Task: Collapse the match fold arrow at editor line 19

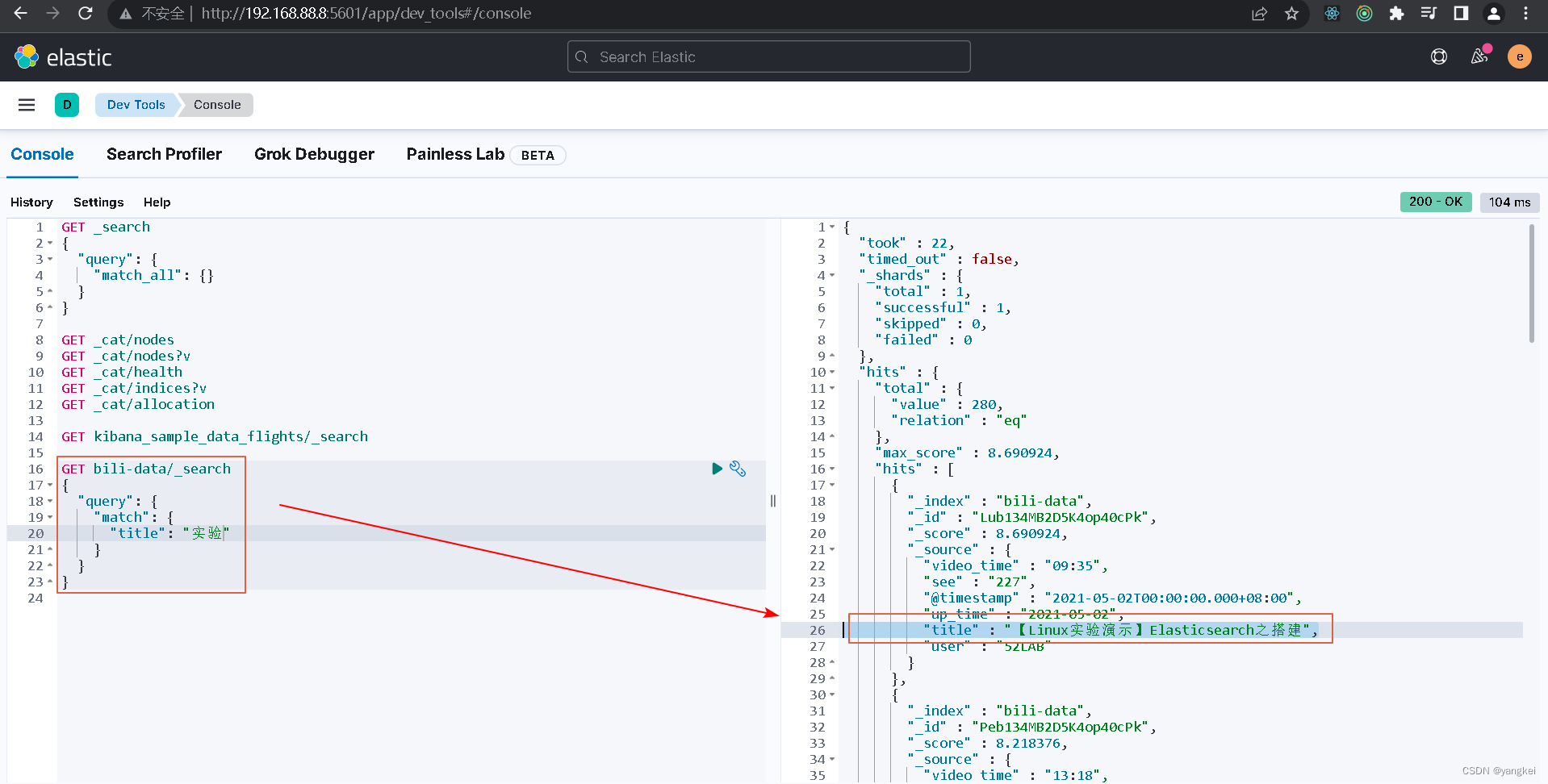Action: coord(50,518)
